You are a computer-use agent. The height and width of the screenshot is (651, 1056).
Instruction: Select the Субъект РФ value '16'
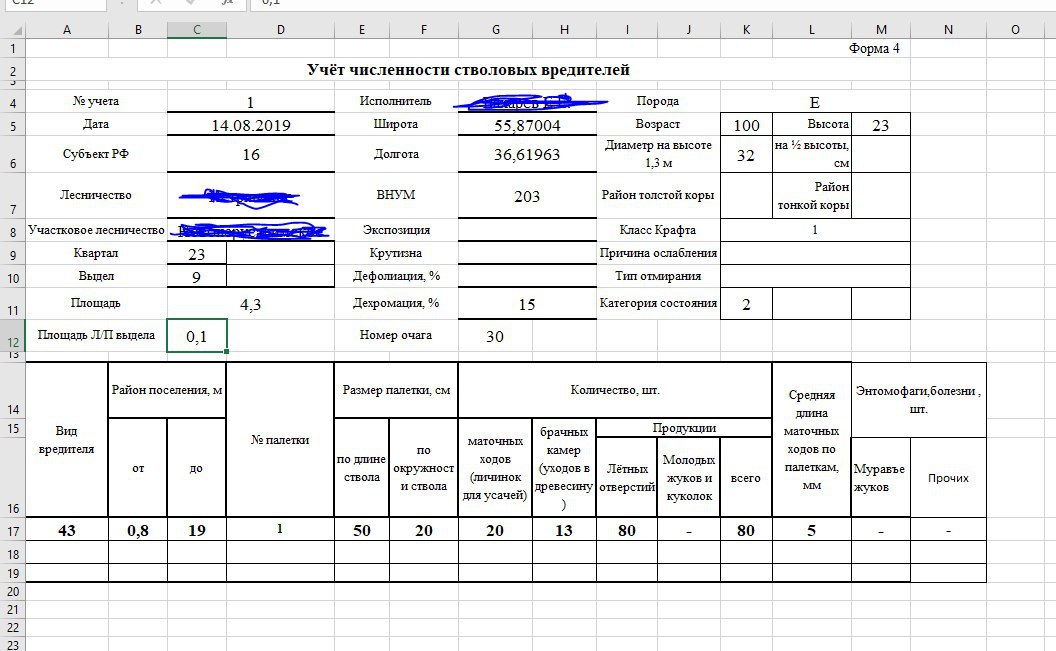(251, 155)
